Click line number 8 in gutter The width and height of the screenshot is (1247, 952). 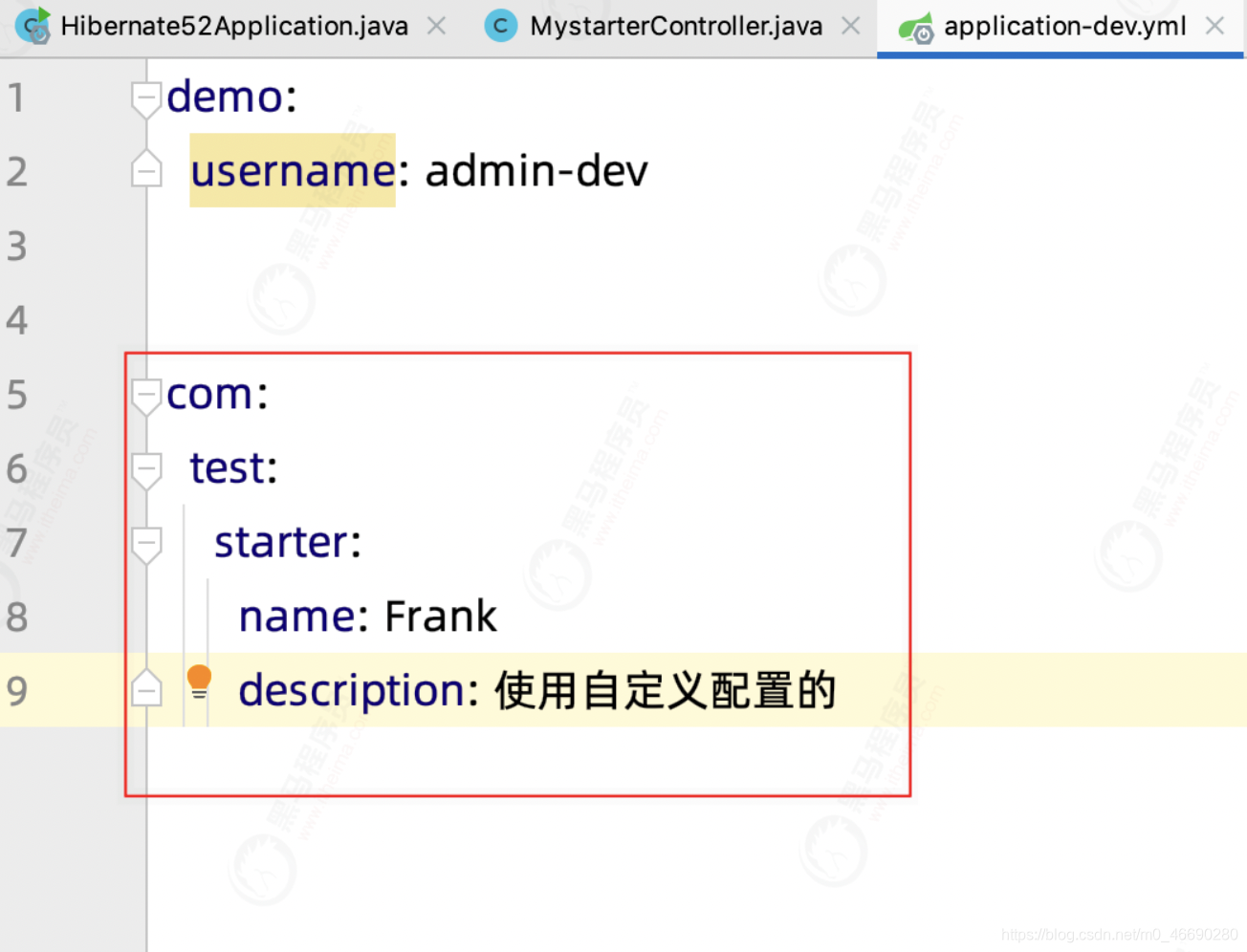pyautogui.click(x=16, y=617)
